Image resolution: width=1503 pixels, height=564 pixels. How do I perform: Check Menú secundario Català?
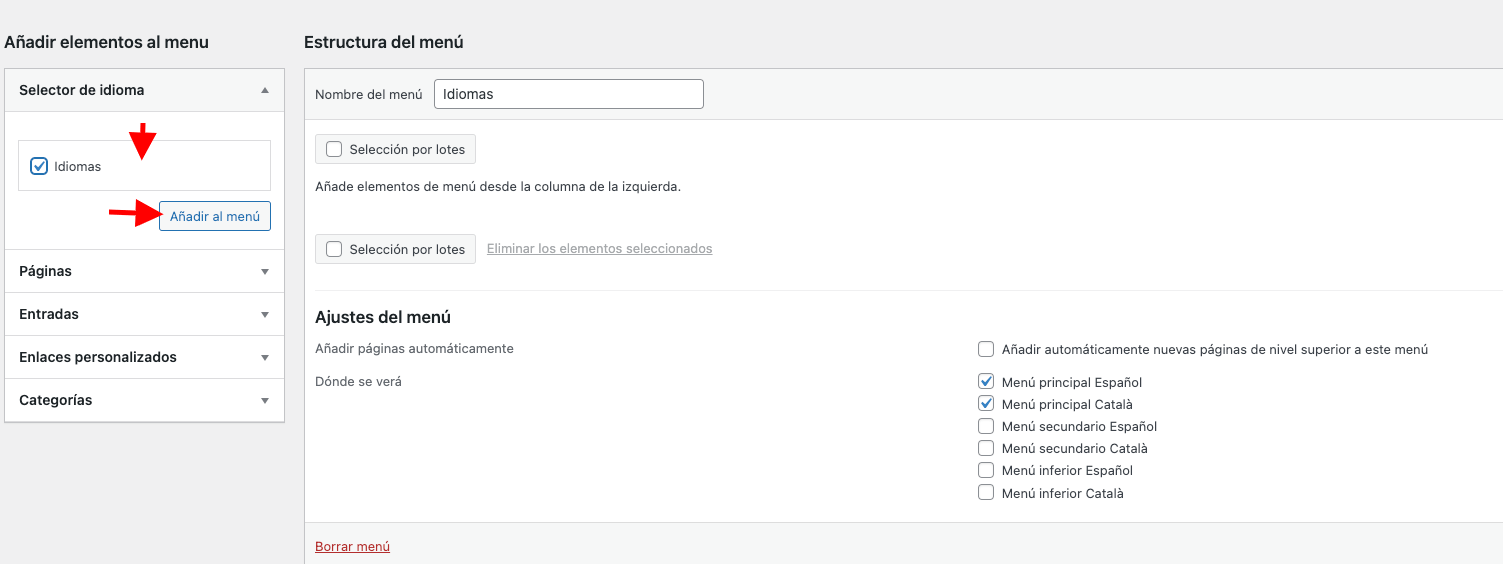point(986,448)
